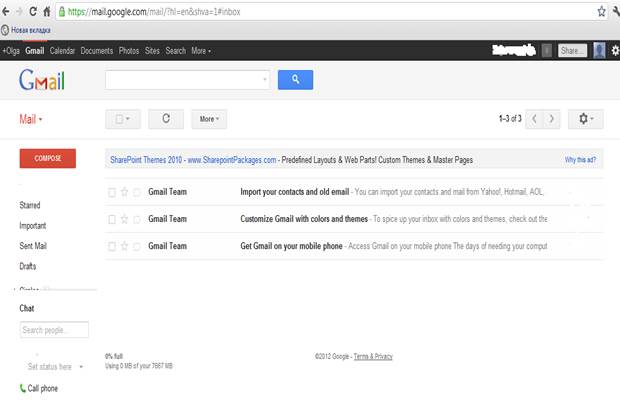Open the options gear in the black Google bar
Viewport: 620px width, 413px height.
(616, 51)
